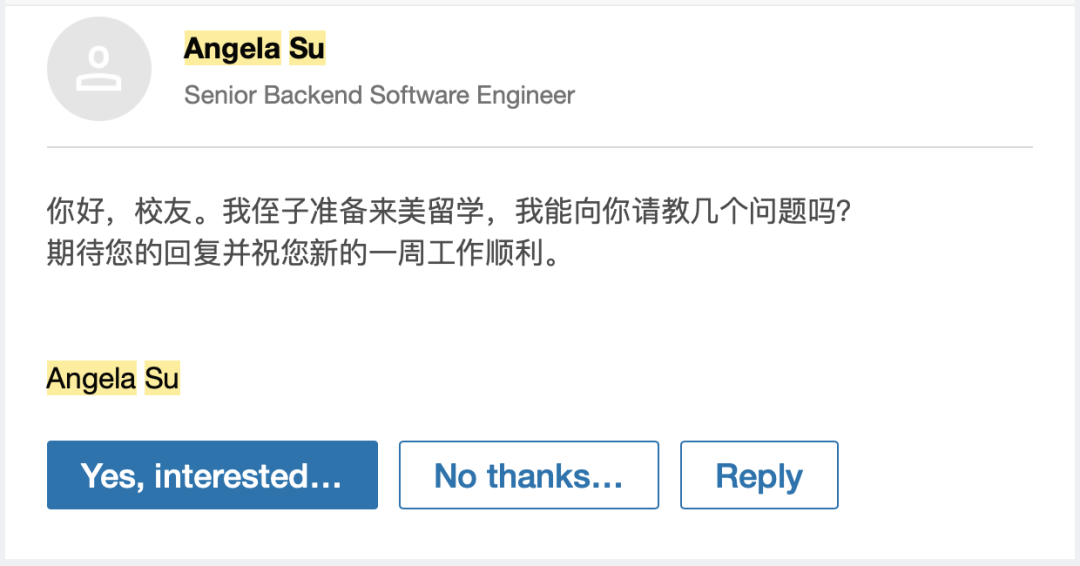Click the horizontal divider under sender header

(540, 147)
